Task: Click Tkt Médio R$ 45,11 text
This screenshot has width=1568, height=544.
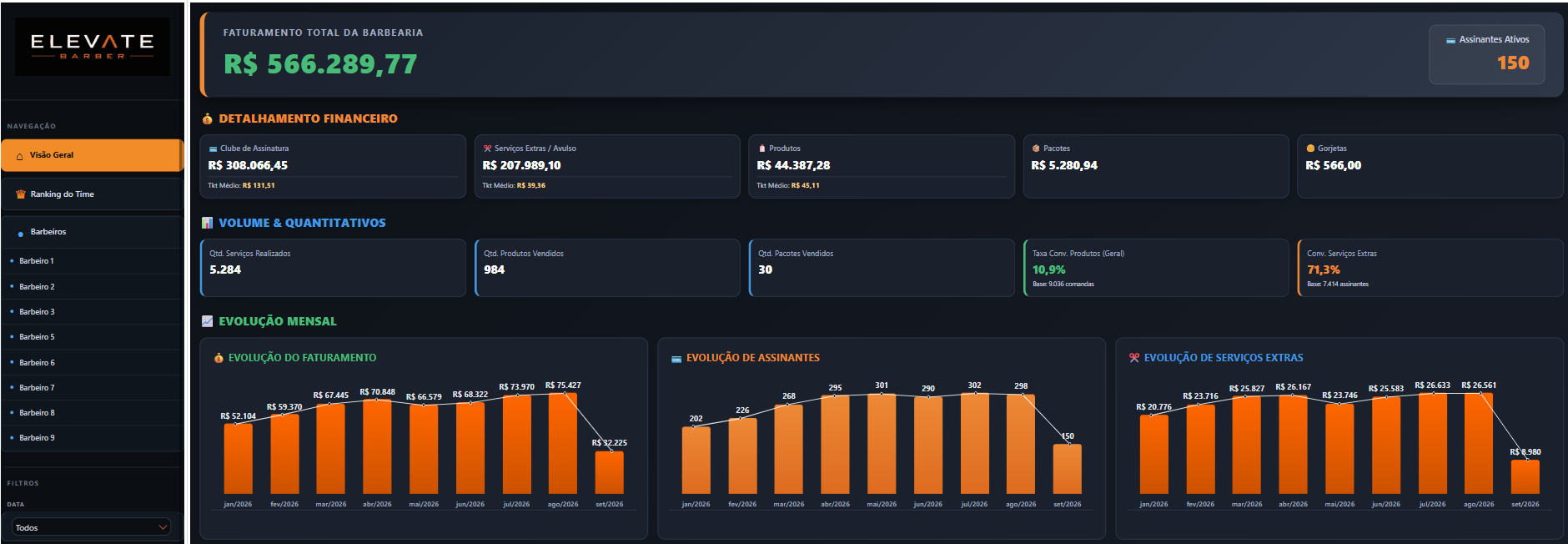Action: click(x=788, y=185)
